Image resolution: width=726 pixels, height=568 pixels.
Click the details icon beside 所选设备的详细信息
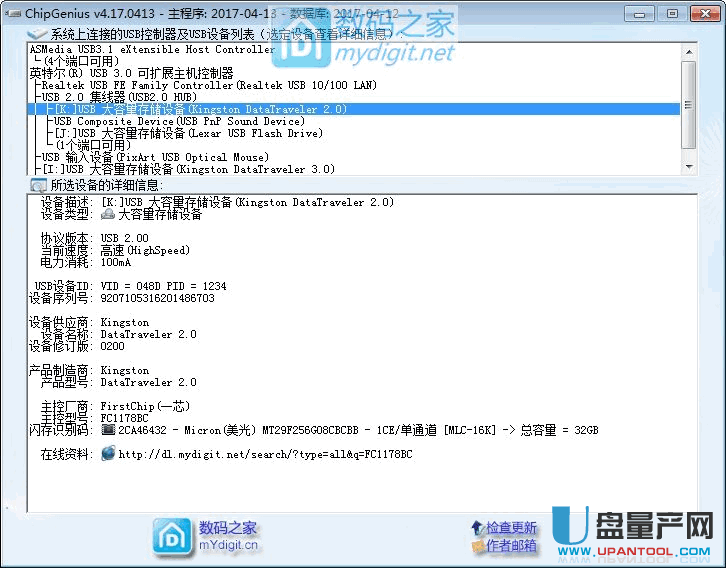38,185
